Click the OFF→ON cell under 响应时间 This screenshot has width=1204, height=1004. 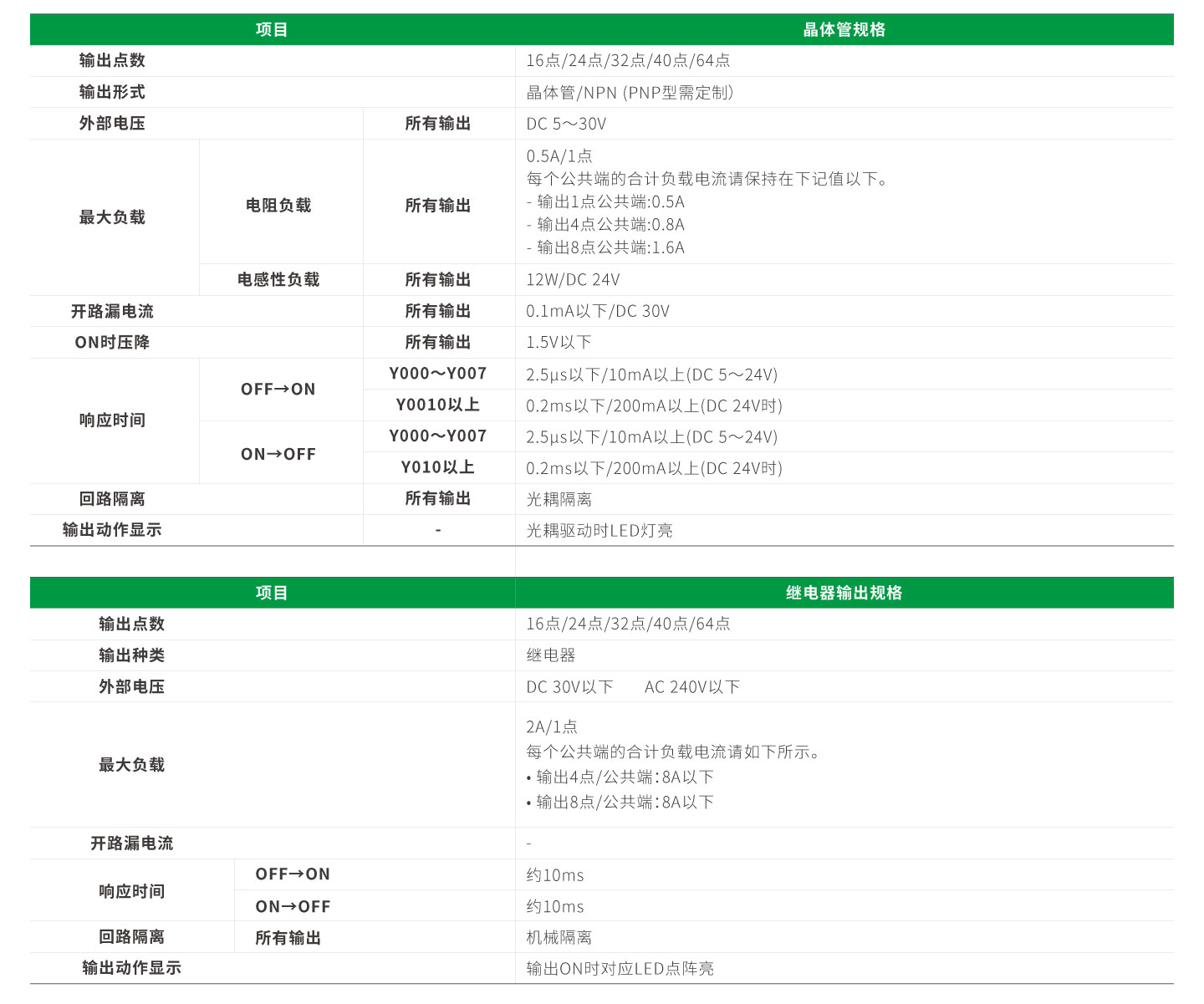coord(279,390)
